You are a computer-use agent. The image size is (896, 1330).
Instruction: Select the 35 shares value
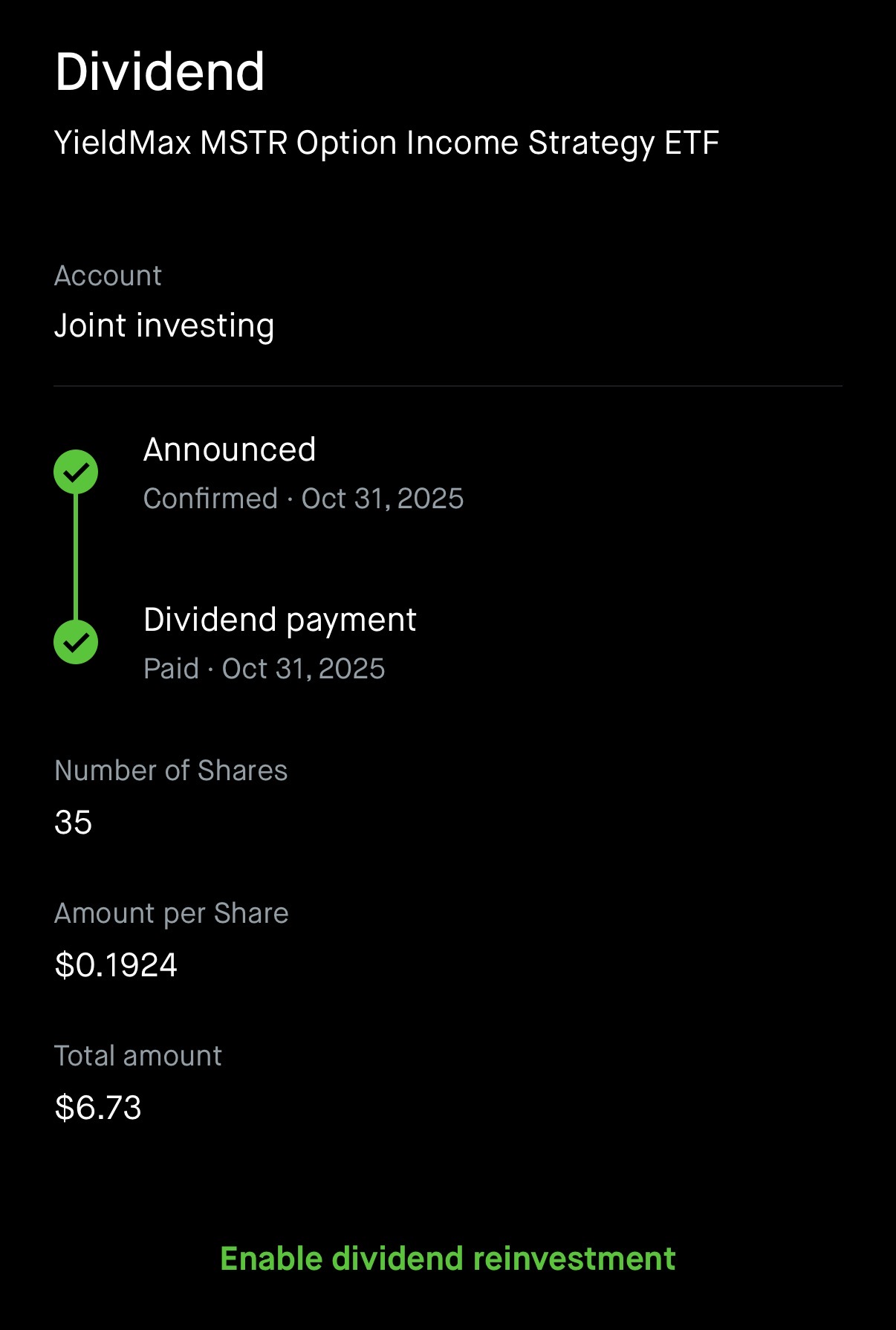(x=73, y=823)
